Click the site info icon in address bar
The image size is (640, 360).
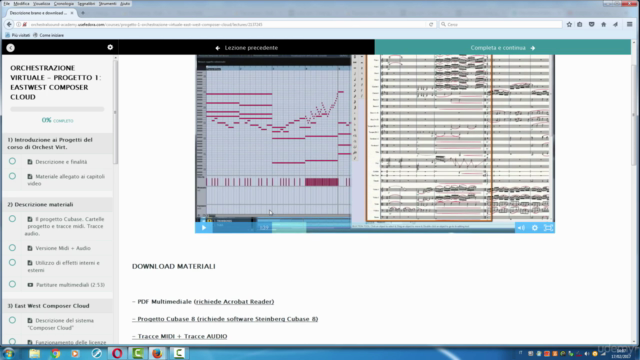pyautogui.click(x=19, y=24)
